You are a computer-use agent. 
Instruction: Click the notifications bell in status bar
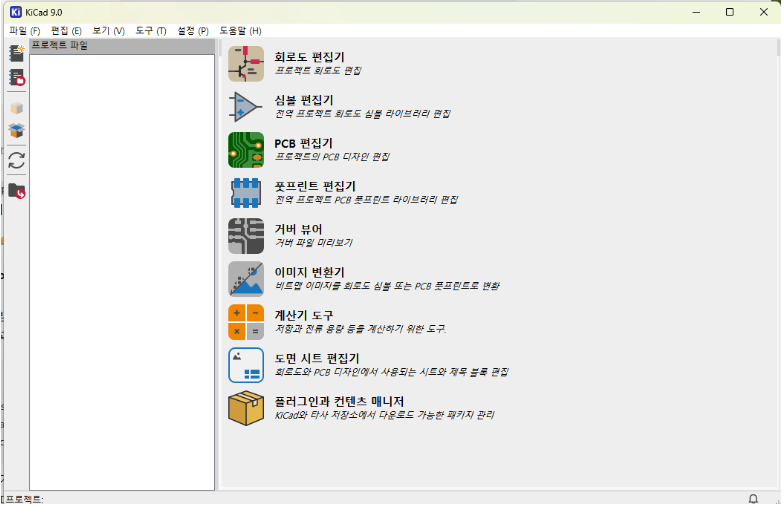tap(753, 498)
